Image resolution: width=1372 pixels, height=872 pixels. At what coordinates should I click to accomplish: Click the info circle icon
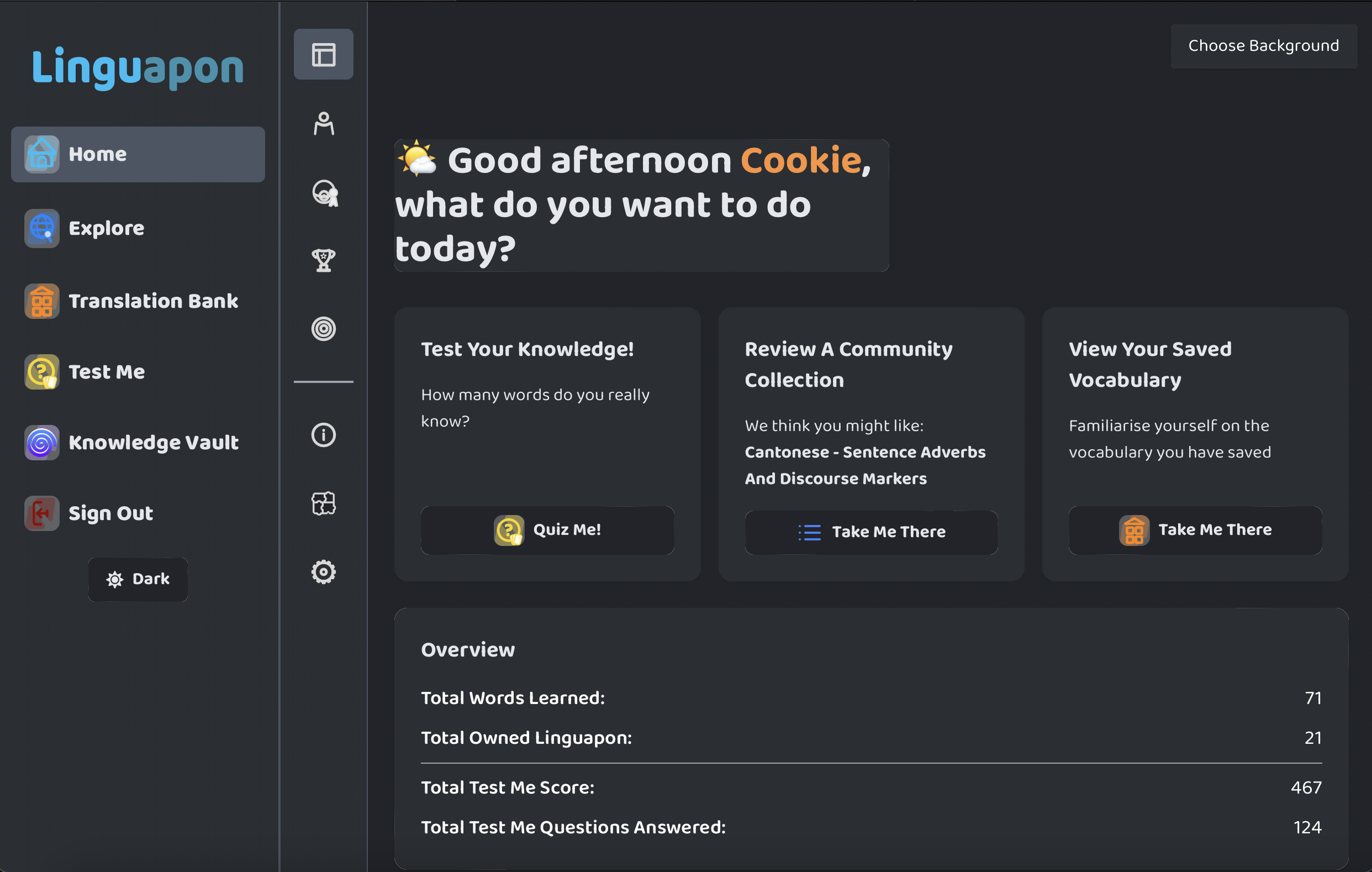pyautogui.click(x=323, y=435)
